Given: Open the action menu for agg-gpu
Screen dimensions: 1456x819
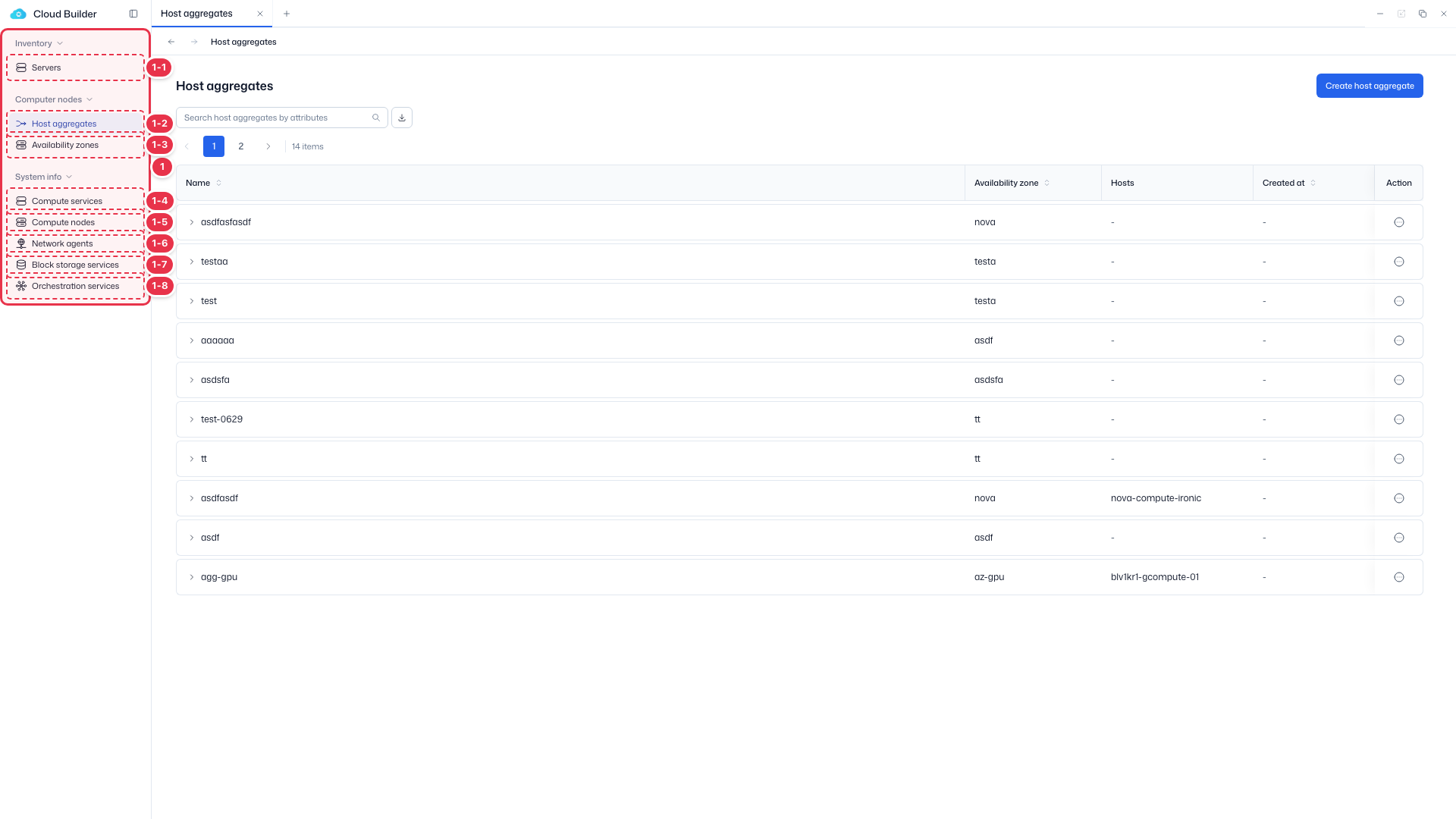Looking at the screenshot, I should click(1399, 577).
